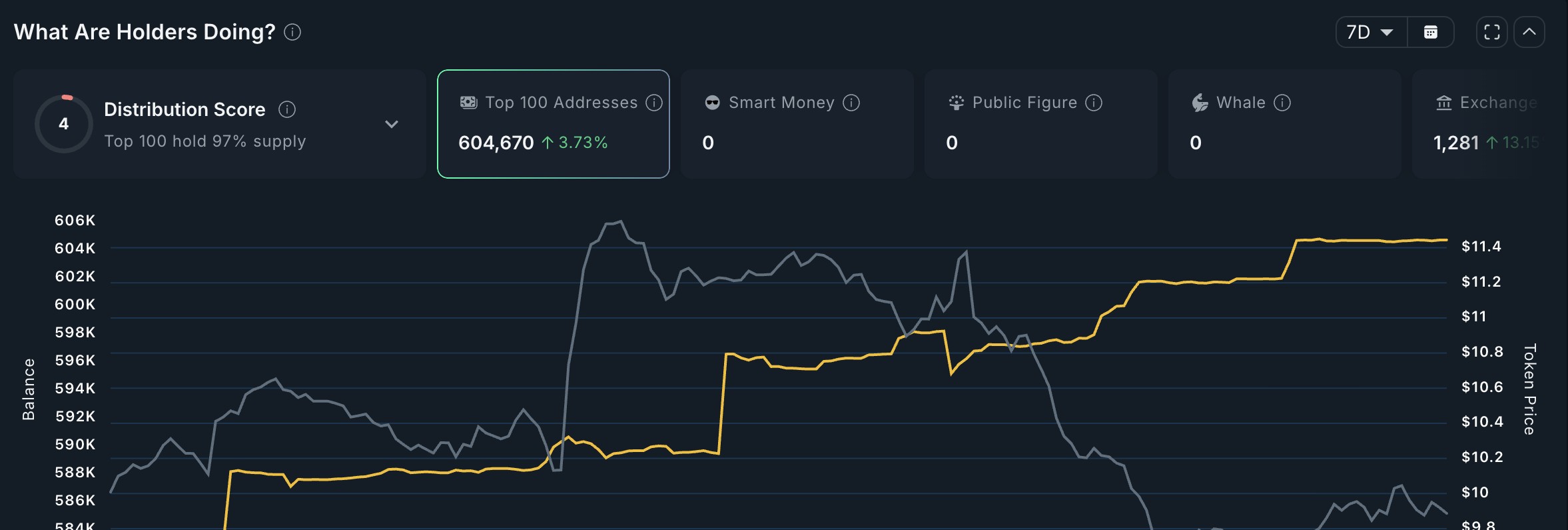This screenshot has height=530, width=1568.
Task: Click the 606K balance axis label
Action: tap(75, 220)
